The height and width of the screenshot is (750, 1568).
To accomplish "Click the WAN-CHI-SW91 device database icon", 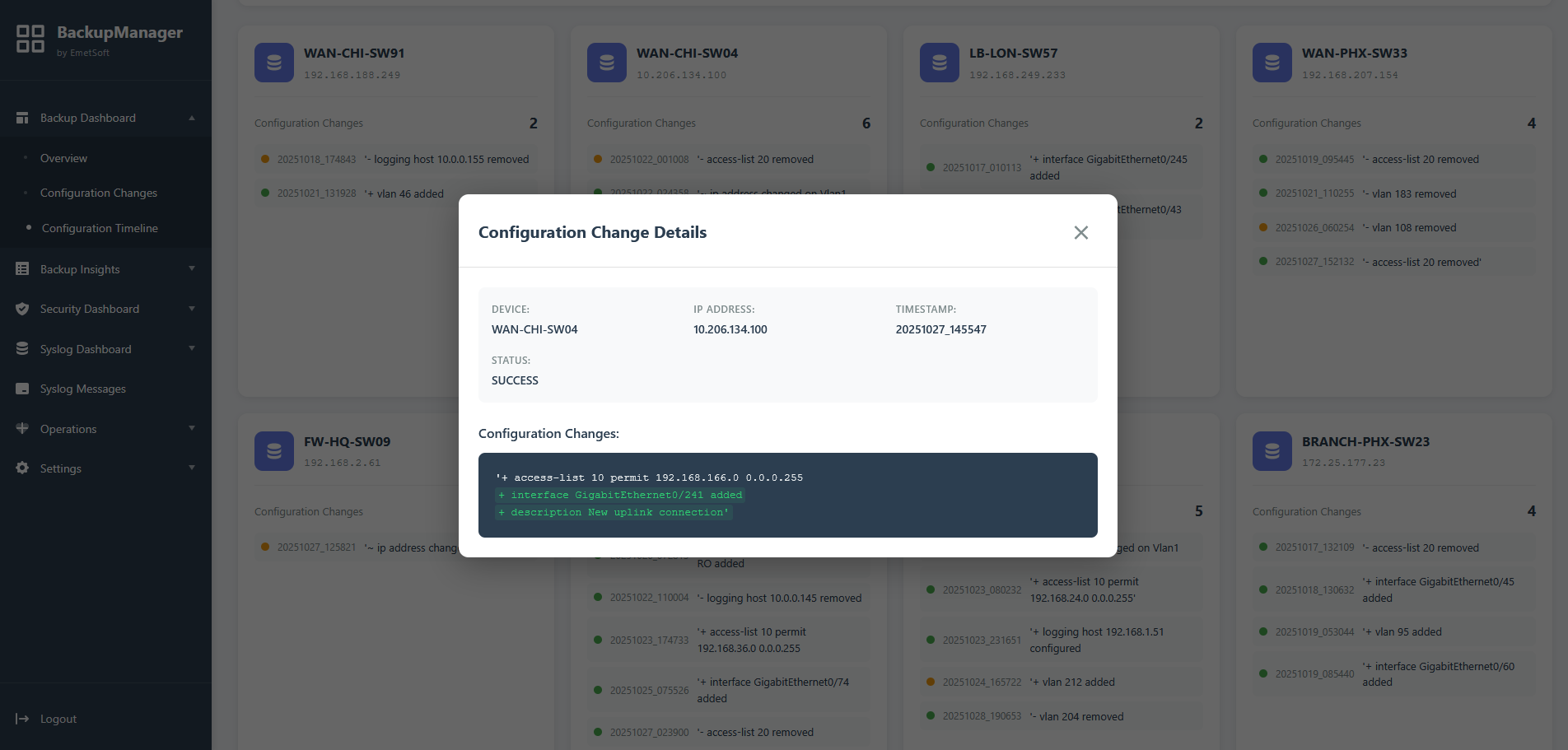I will click(273, 62).
